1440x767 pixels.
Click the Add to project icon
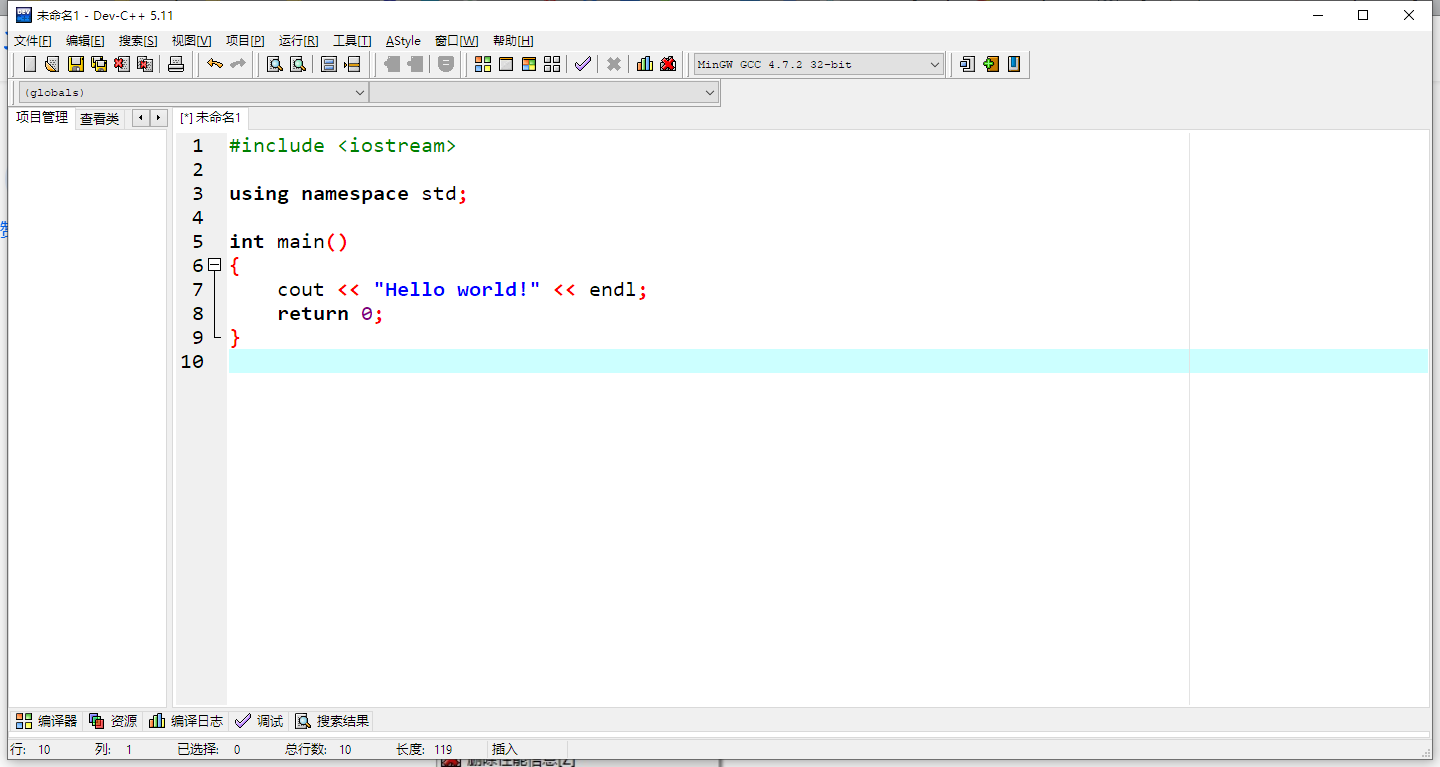pyautogui.click(x=392, y=64)
